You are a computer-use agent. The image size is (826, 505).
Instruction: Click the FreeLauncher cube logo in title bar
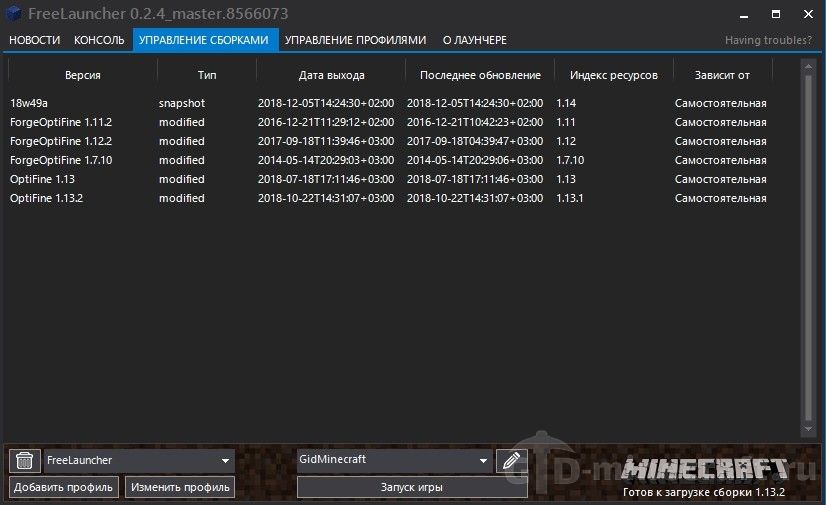pyautogui.click(x=14, y=13)
